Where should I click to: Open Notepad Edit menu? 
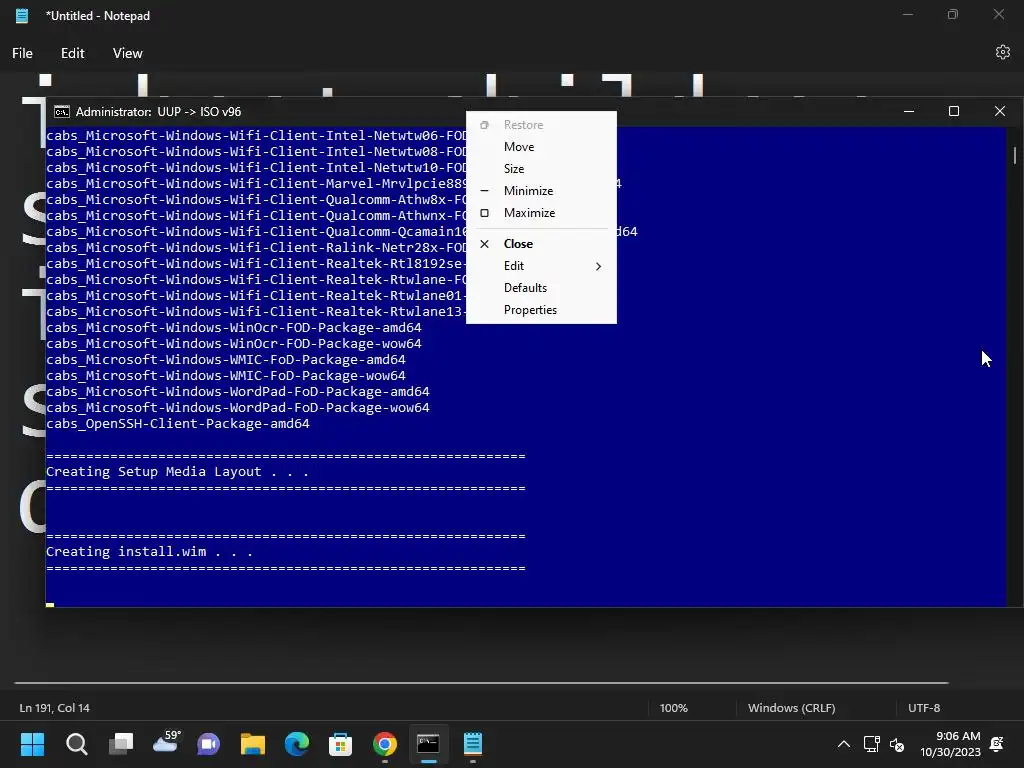pos(72,53)
